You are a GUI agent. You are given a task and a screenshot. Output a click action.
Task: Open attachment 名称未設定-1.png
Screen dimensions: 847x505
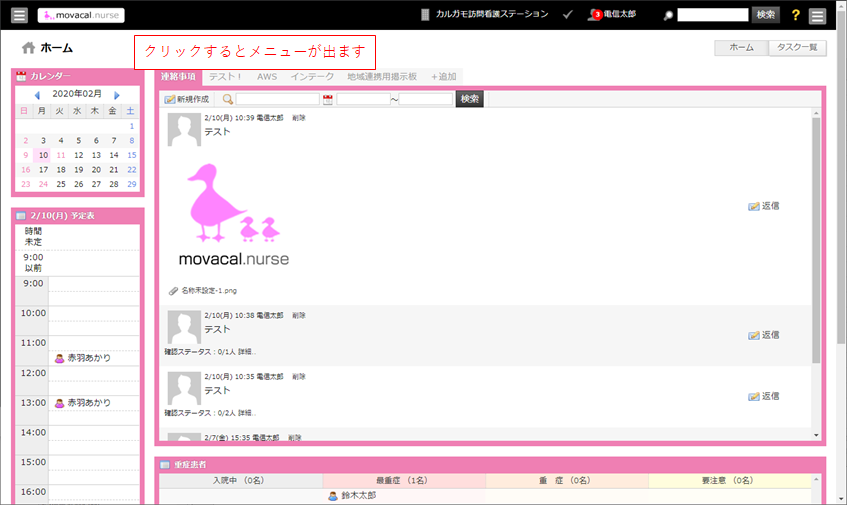[x=209, y=291]
